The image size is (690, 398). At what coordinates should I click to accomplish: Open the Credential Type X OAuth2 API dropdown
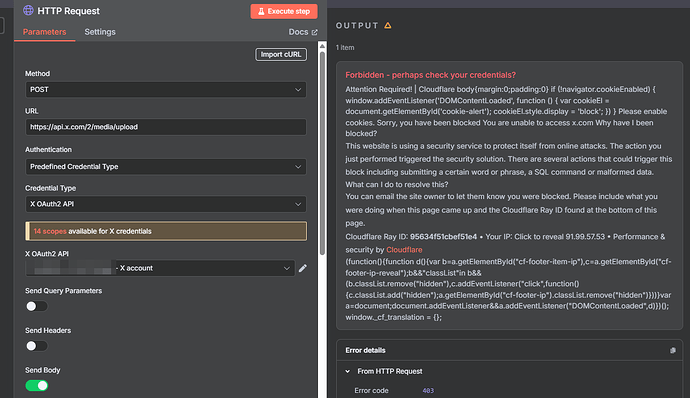(x=165, y=204)
